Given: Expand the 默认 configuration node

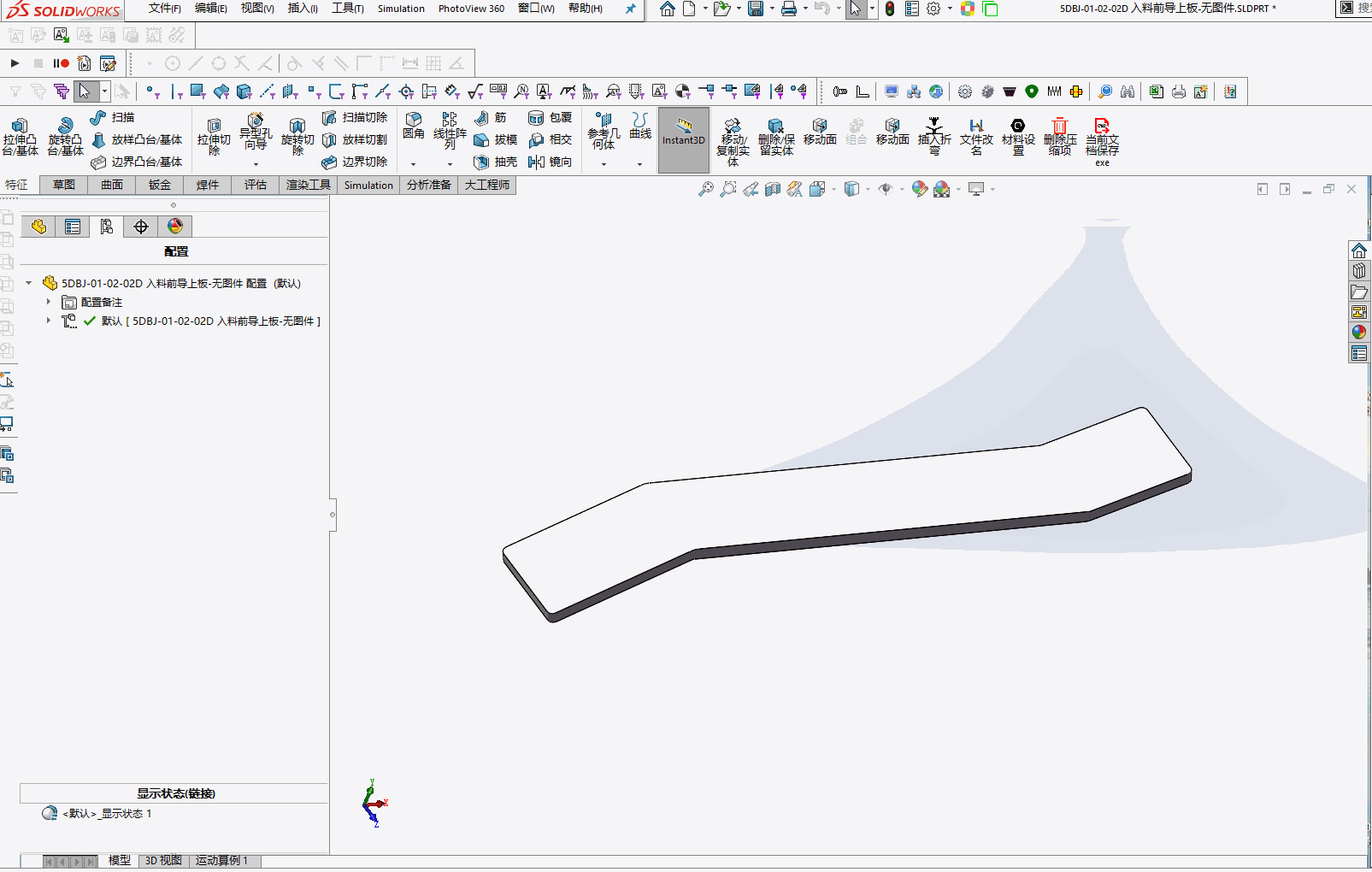Looking at the screenshot, I should click(x=49, y=321).
